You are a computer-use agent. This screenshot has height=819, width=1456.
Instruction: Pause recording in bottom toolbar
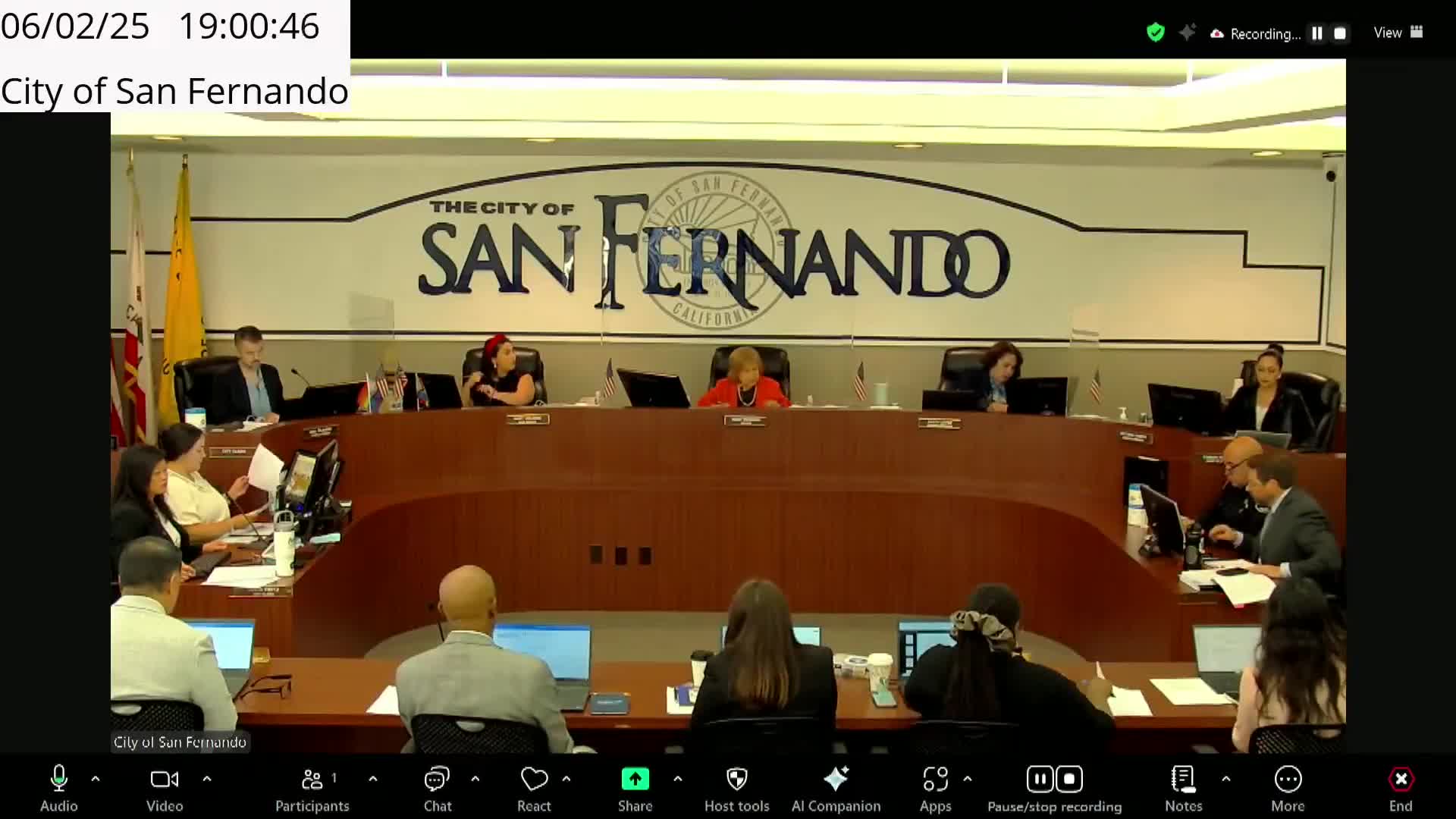(1040, 780)
